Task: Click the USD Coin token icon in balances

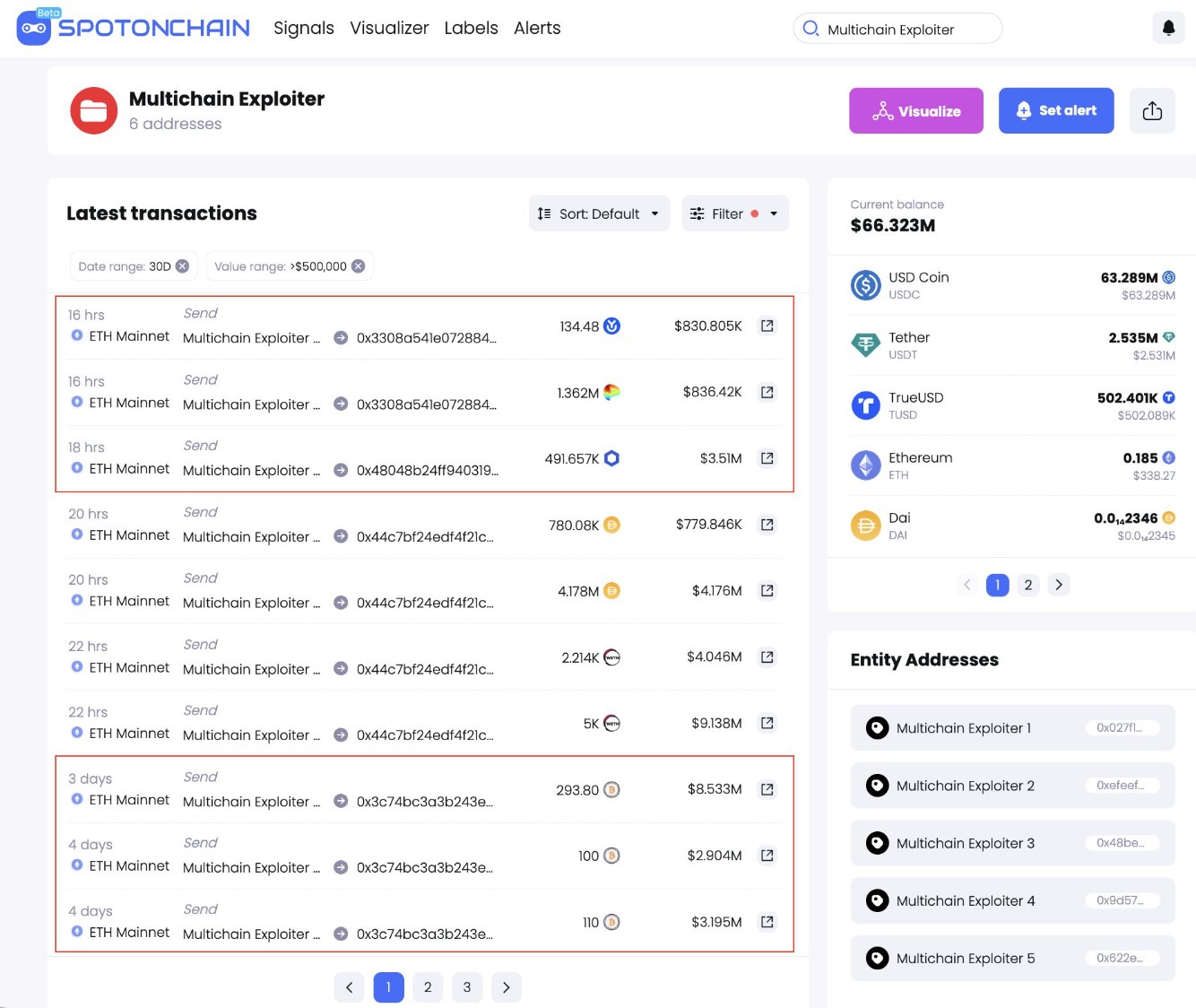Action: tap(865, 284)
